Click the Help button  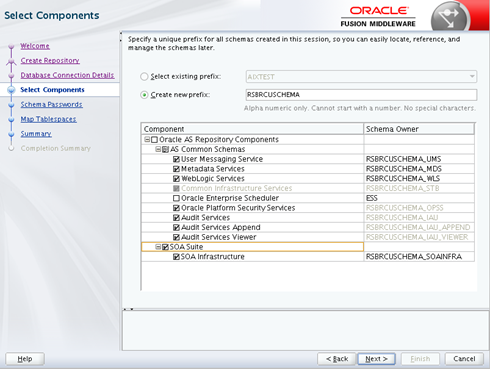coord(25,359)
